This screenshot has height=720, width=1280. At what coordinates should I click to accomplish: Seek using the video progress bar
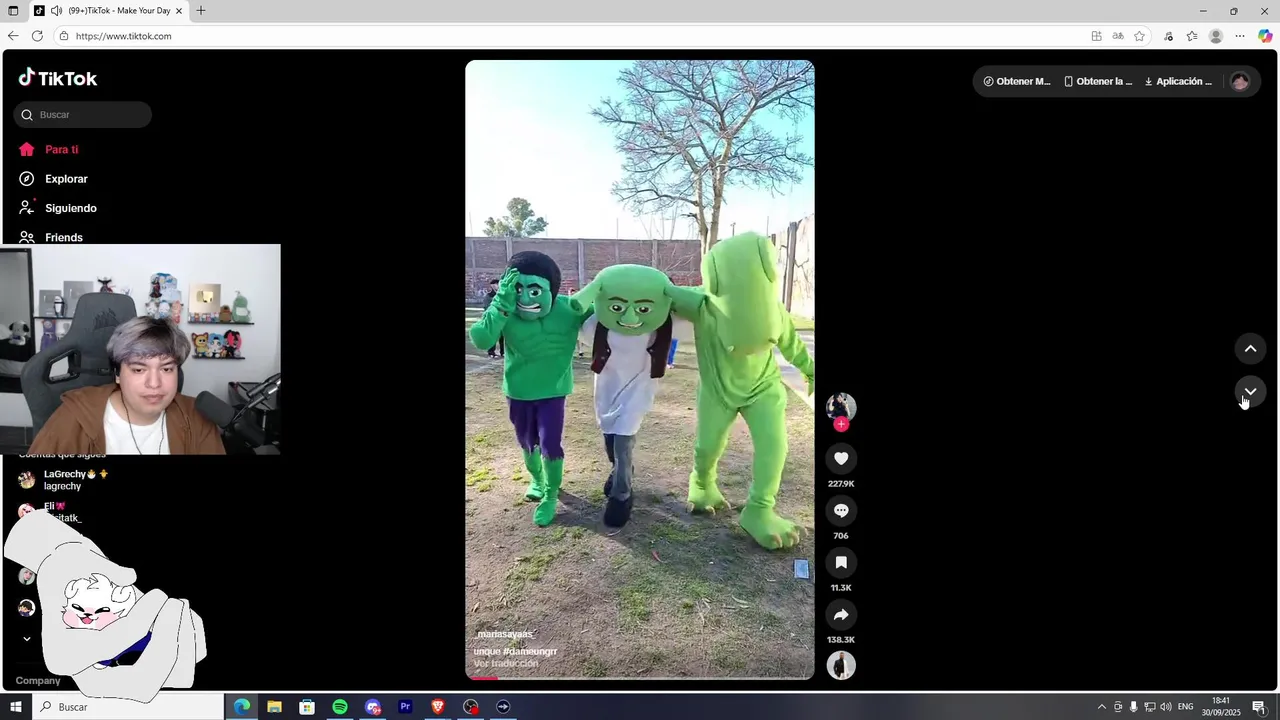pos(640,677)
